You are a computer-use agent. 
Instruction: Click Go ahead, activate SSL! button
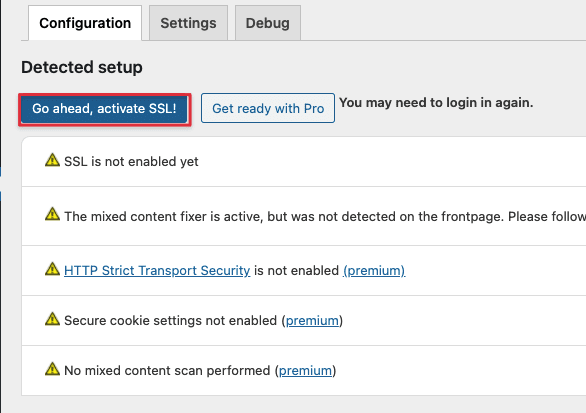[x=104, y=109]
